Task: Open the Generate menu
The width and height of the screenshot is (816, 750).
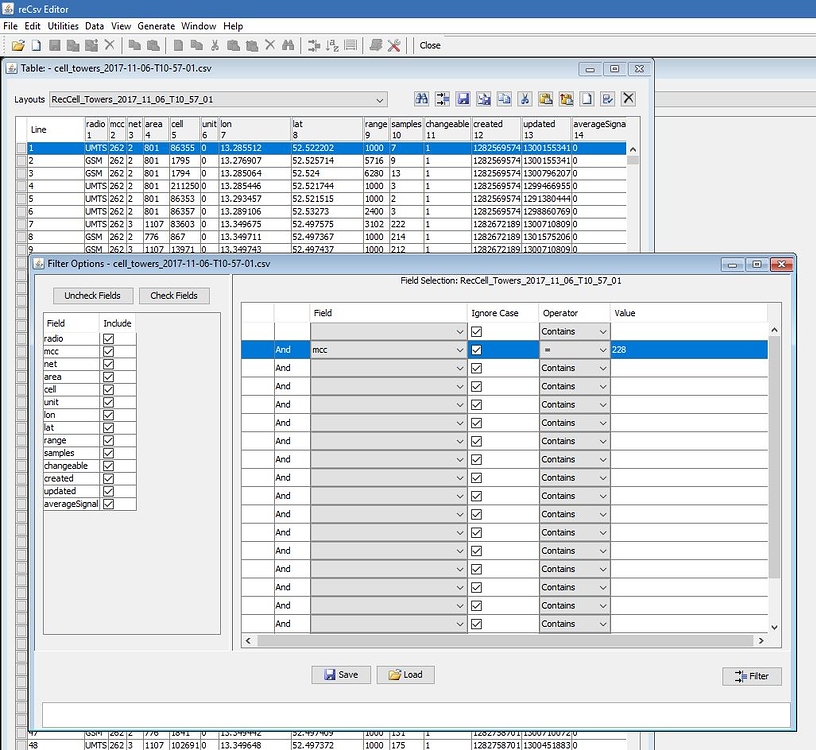Action: (x=156, y=26)
